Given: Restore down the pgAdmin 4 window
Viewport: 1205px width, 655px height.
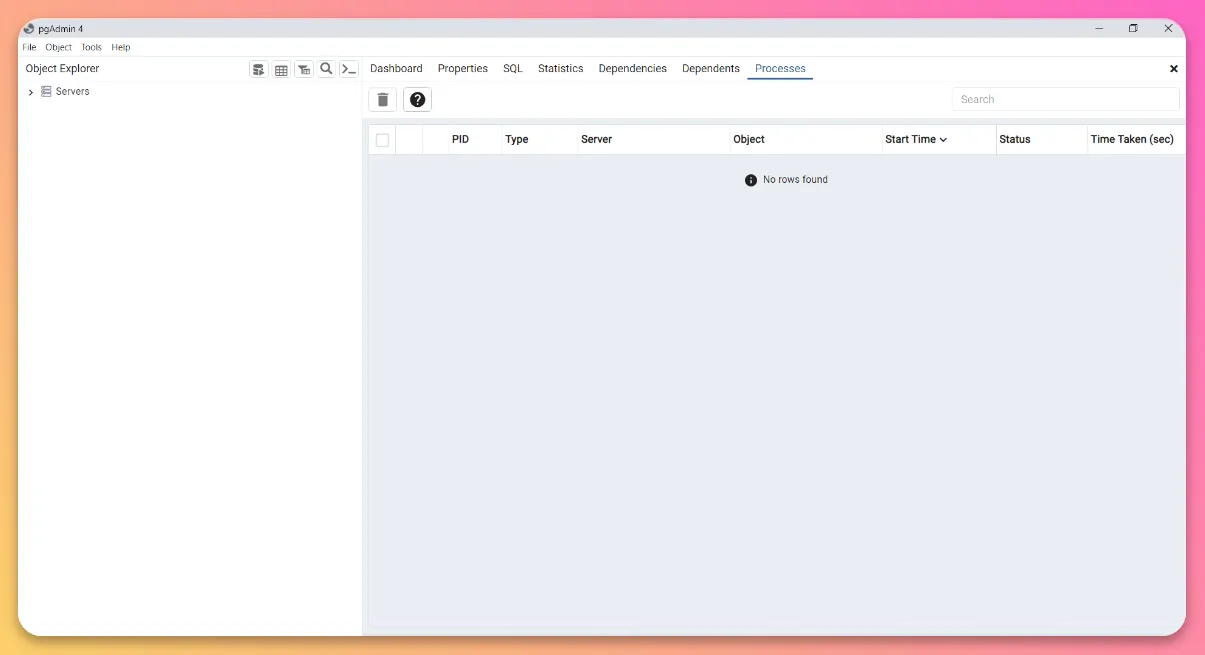Looking at the screenshot, I should (x=1133, y=29).
